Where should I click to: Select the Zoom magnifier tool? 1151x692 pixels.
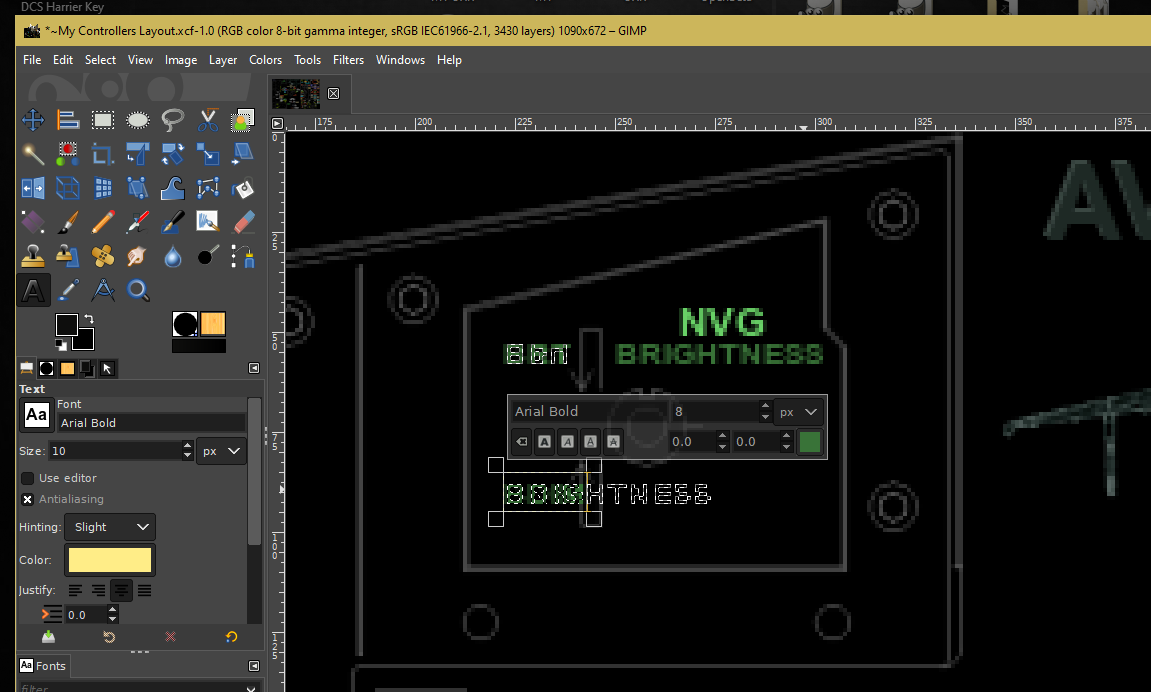pyautogui.click(x=138, y=290)
